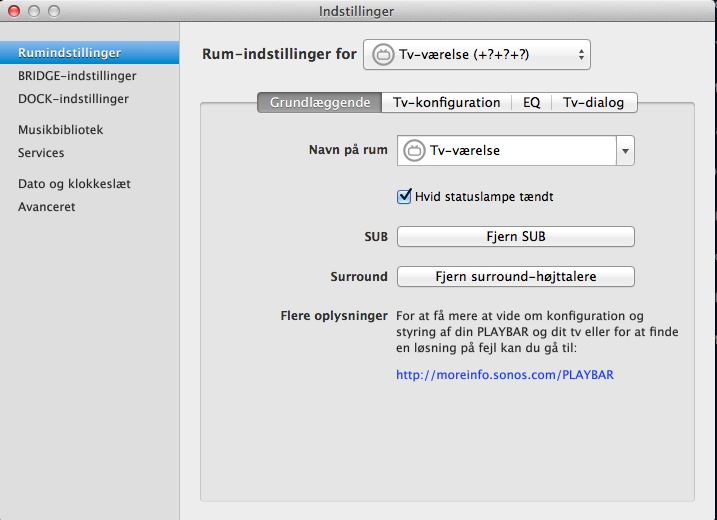The width and height of the screenshot is (717, 520).
Task: Open BRIDGE-indstillinger in the sidebar
Action: pos(77,75)
